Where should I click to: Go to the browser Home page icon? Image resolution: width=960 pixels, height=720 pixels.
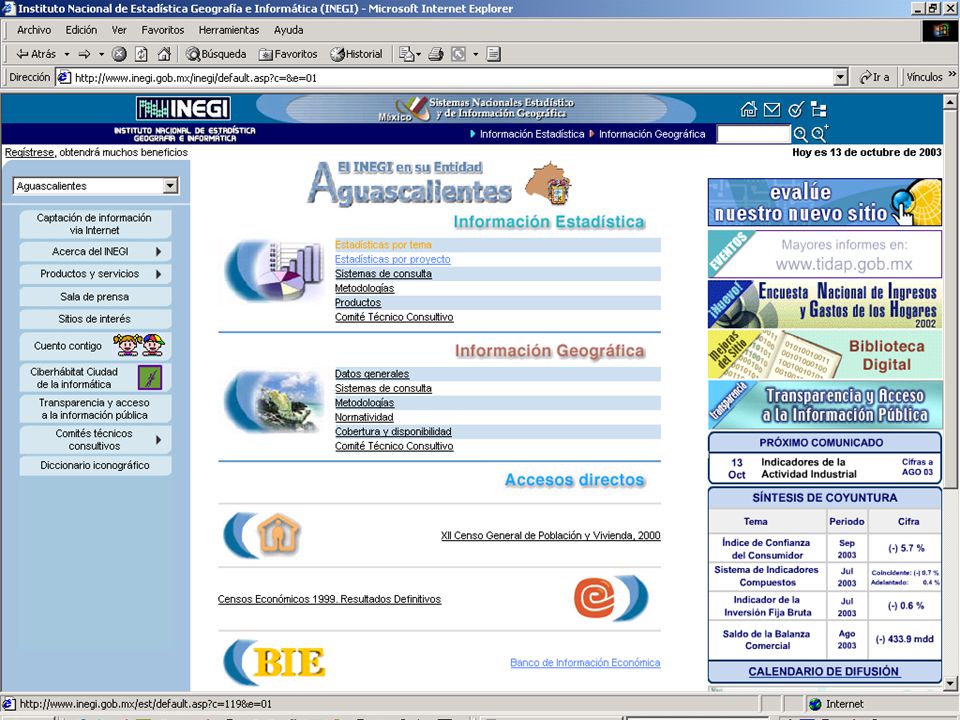163,54
